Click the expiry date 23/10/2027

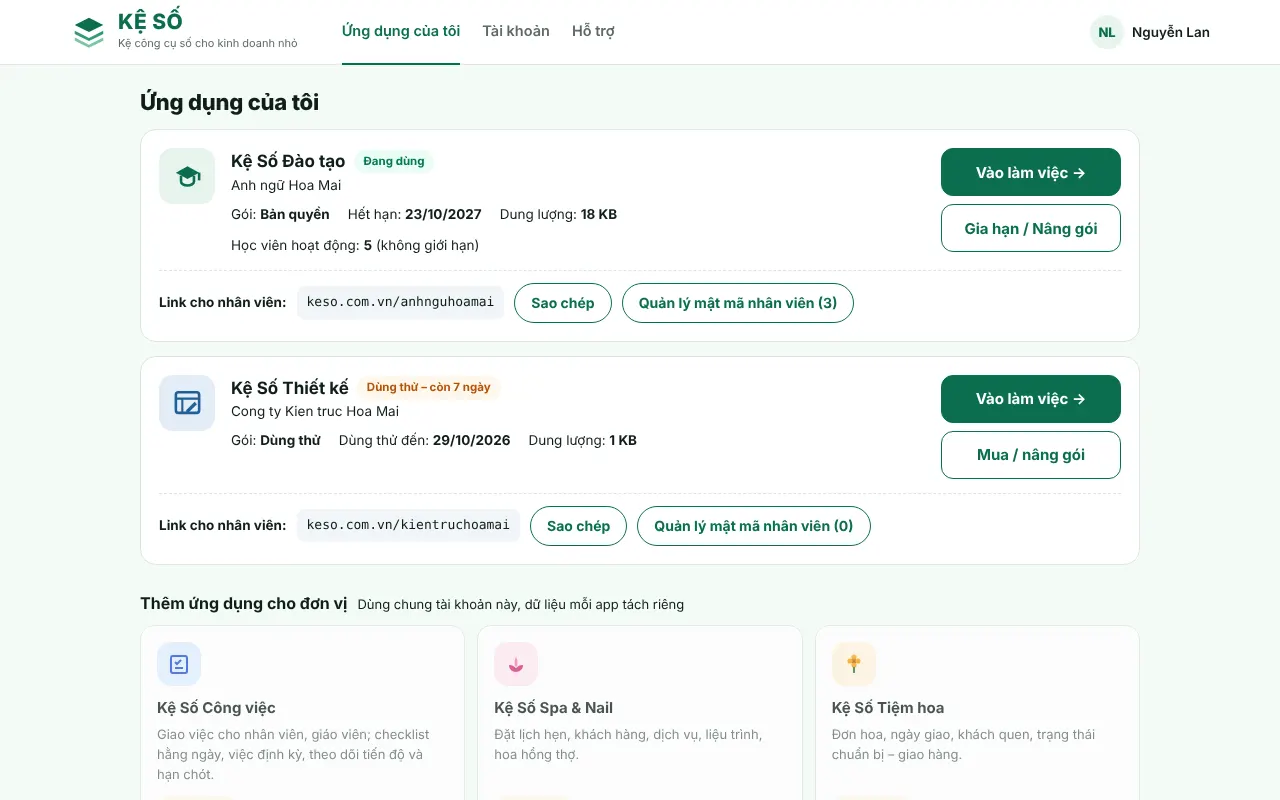[443, 214]
